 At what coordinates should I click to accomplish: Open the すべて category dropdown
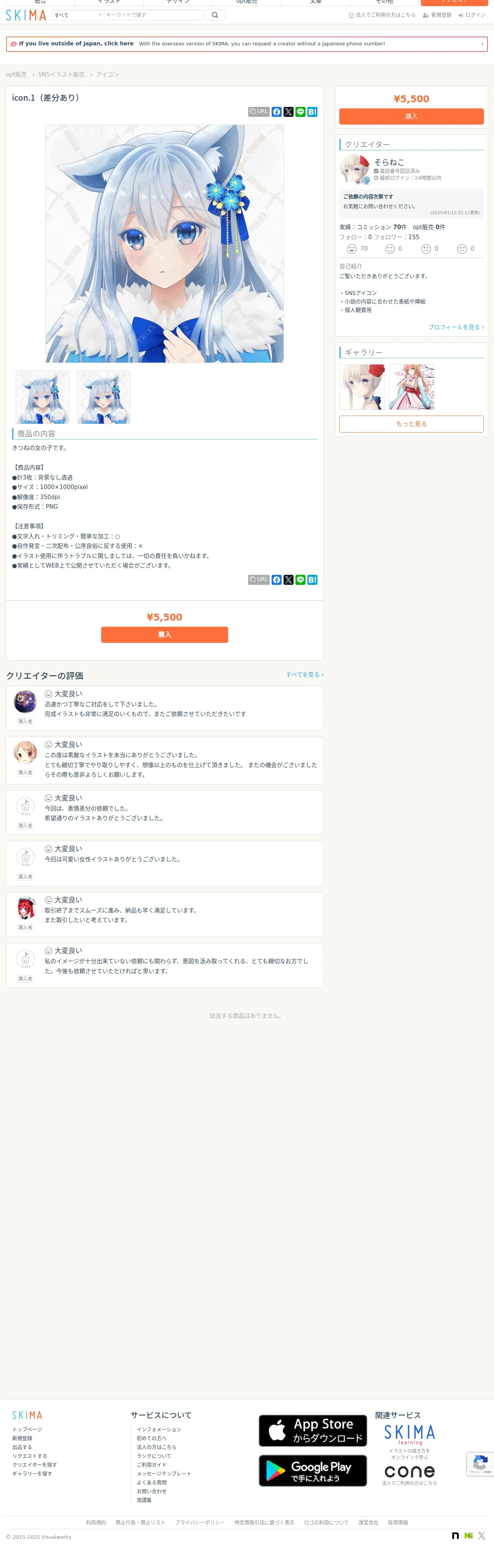pyautogui.click(x=78, y=15)
